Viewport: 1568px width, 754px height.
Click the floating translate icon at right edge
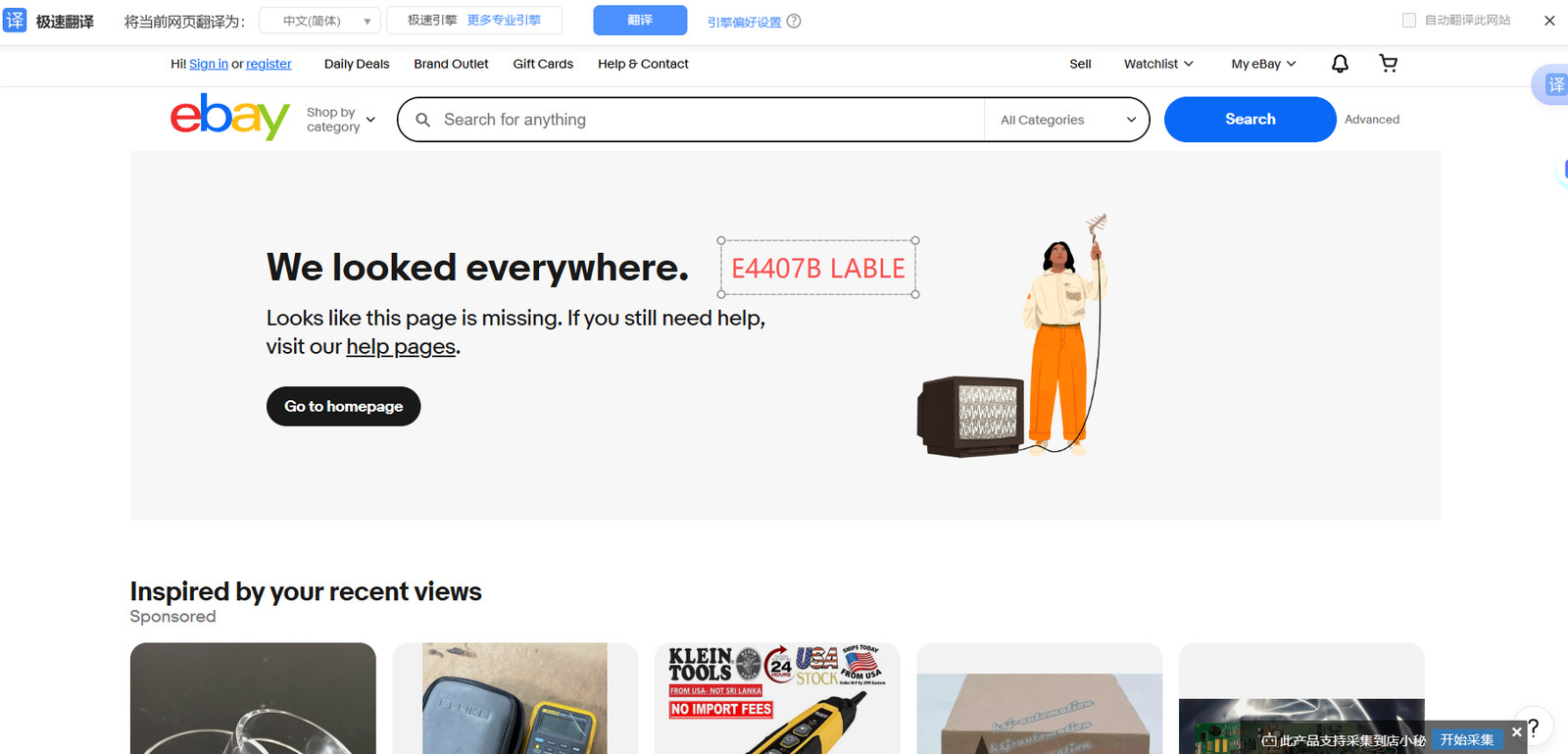[1554, 85]
